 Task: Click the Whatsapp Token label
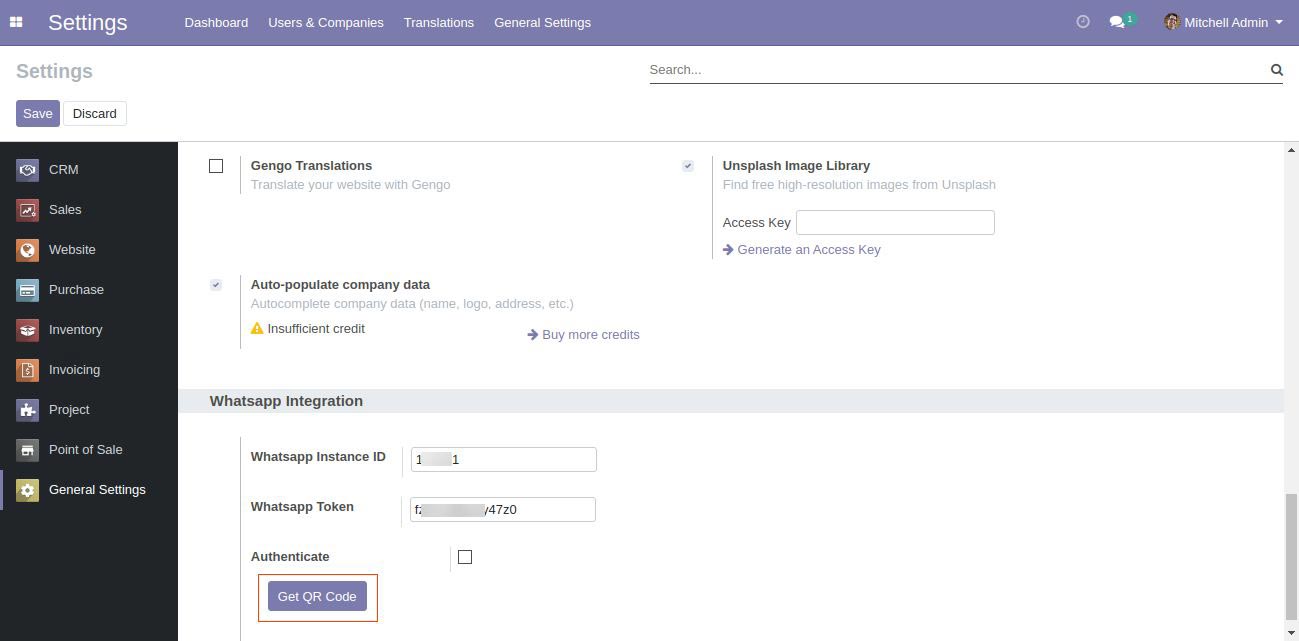pos(302,507)
